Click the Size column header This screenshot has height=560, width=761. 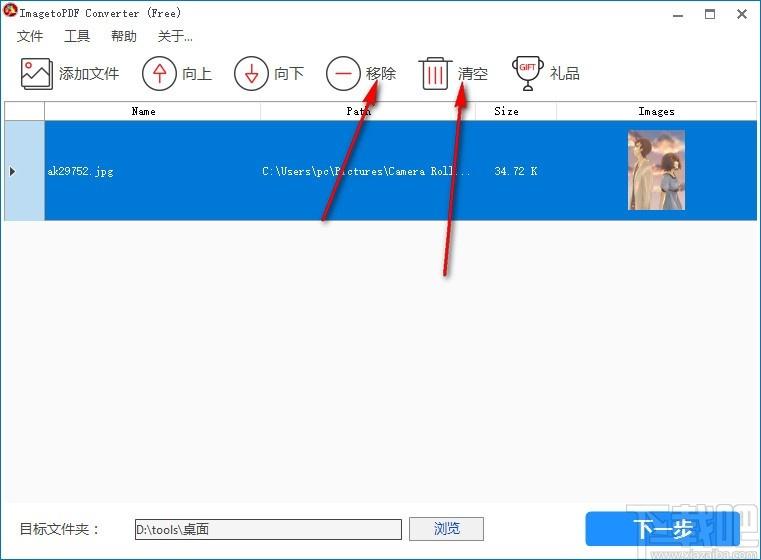515,111
